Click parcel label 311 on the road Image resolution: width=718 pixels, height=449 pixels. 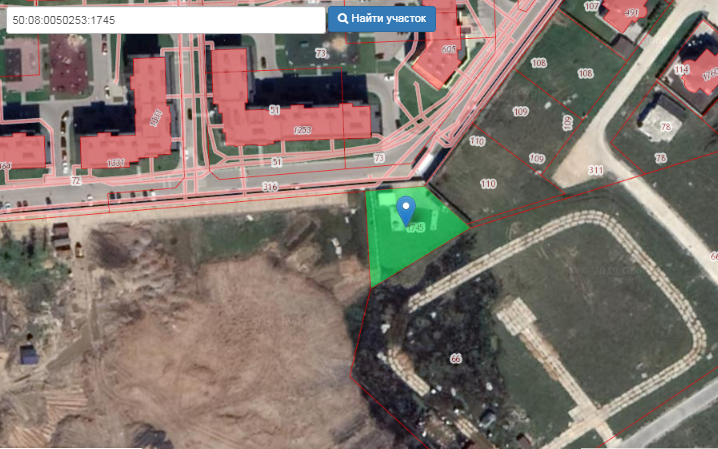click(x=595, y=170)
